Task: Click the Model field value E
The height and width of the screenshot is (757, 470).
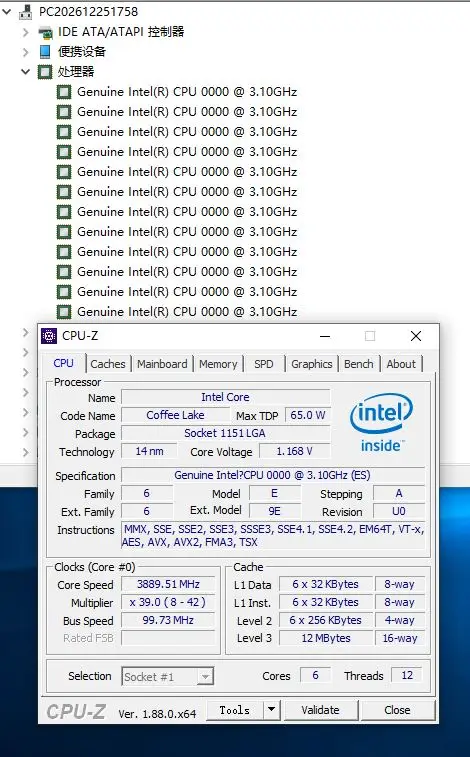Action: 275,493
